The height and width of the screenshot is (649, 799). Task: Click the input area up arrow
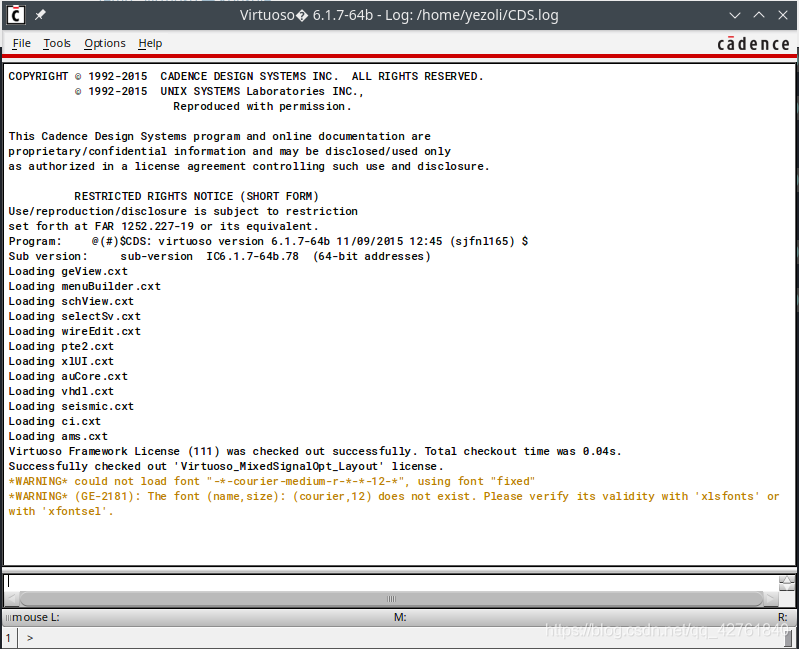click(787, 580)
